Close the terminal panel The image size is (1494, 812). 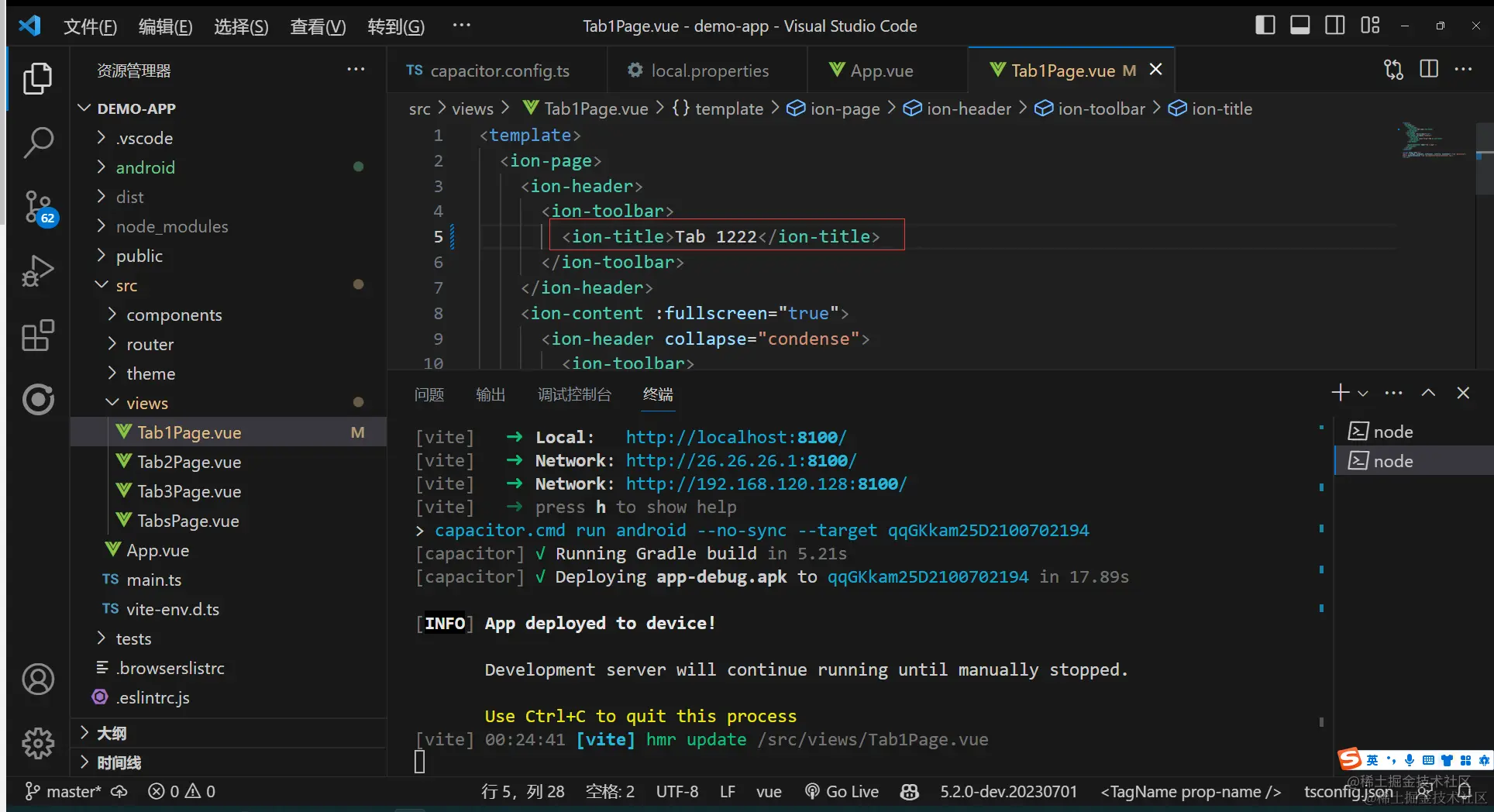click(1463, 393)
